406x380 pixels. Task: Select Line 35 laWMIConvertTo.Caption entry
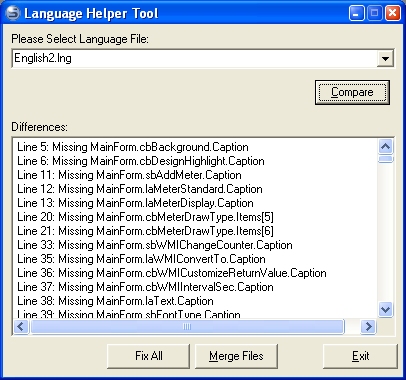pos(141,259)
